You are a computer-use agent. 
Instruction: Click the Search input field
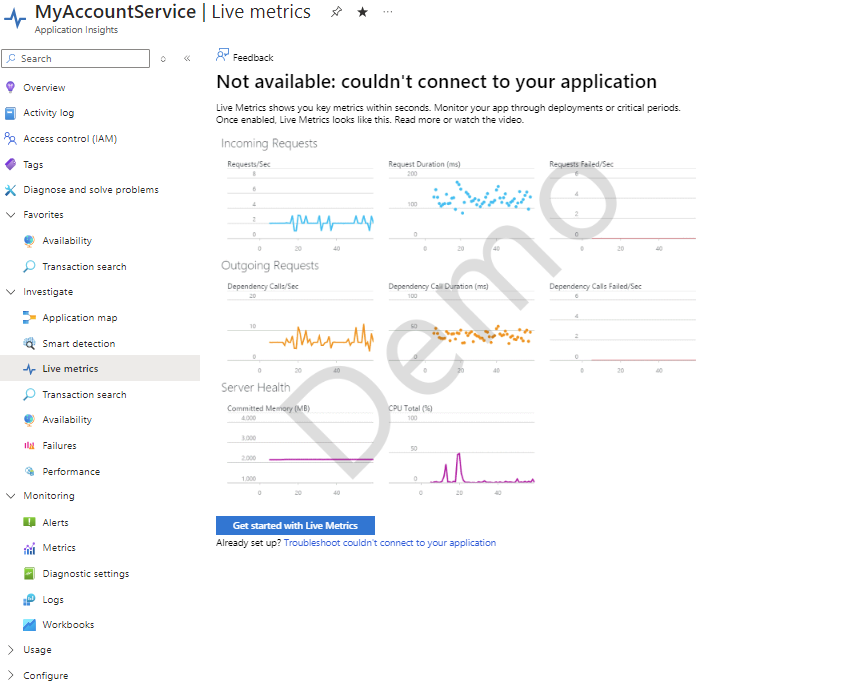[75, 59]
